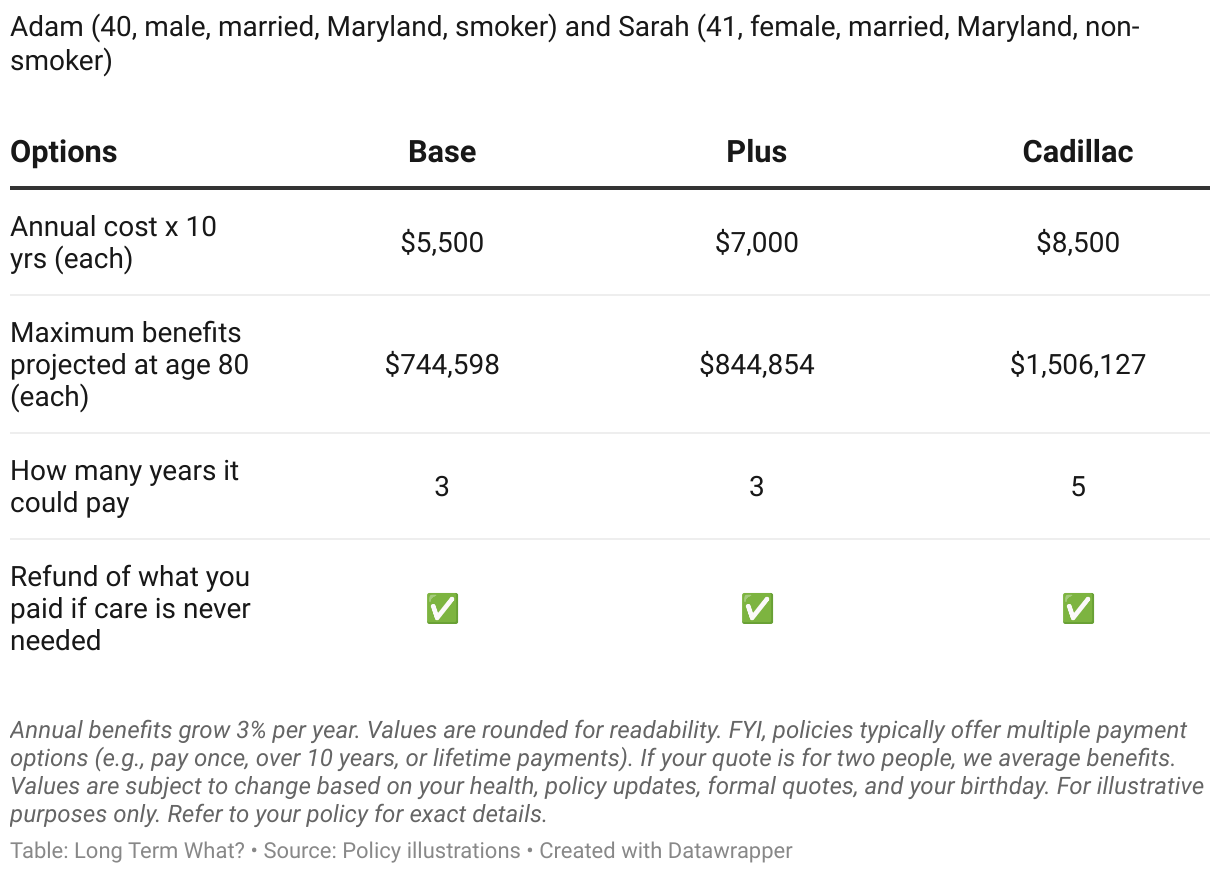Select the Base column header

point(442,152)
